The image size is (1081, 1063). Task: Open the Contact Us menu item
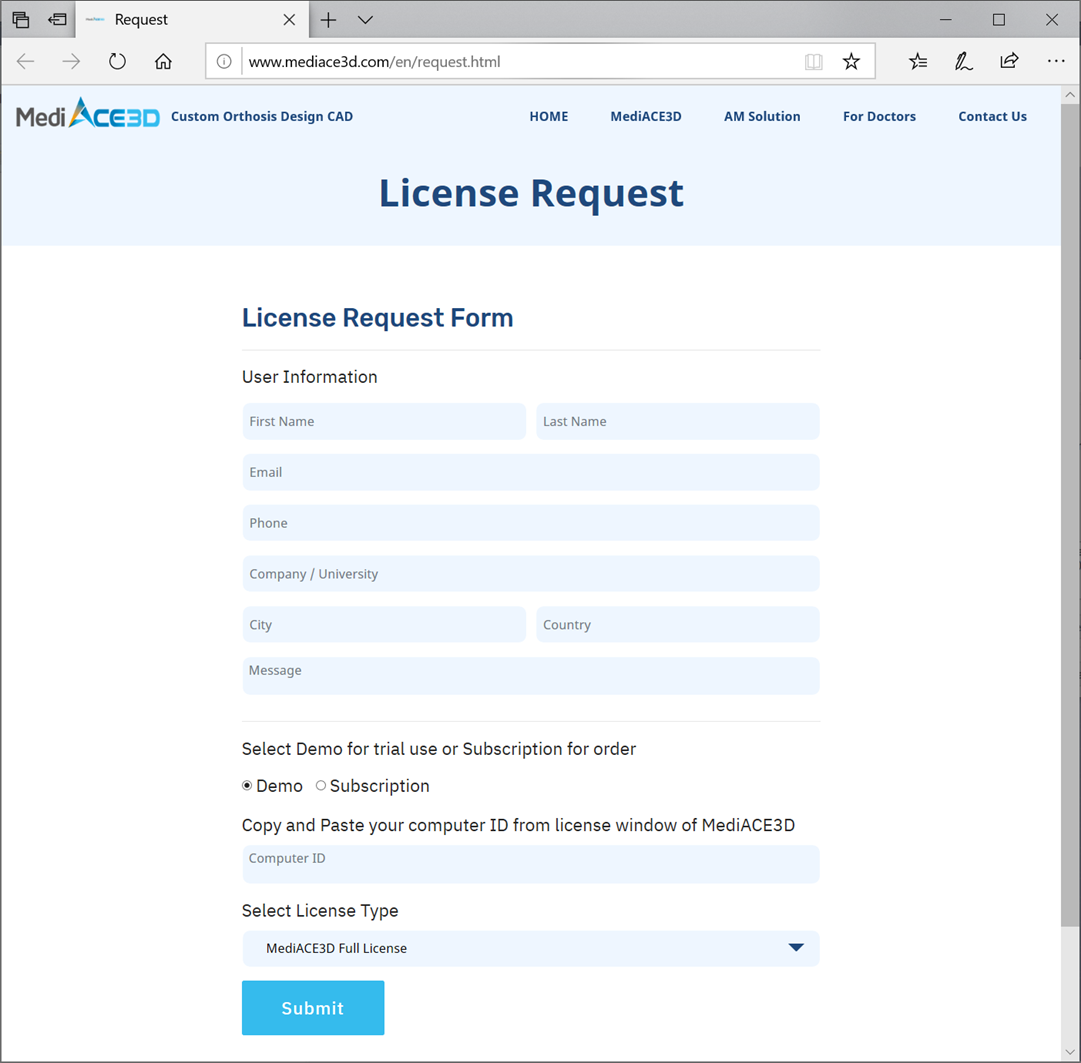pyautogui.click(x=992, y=117)
